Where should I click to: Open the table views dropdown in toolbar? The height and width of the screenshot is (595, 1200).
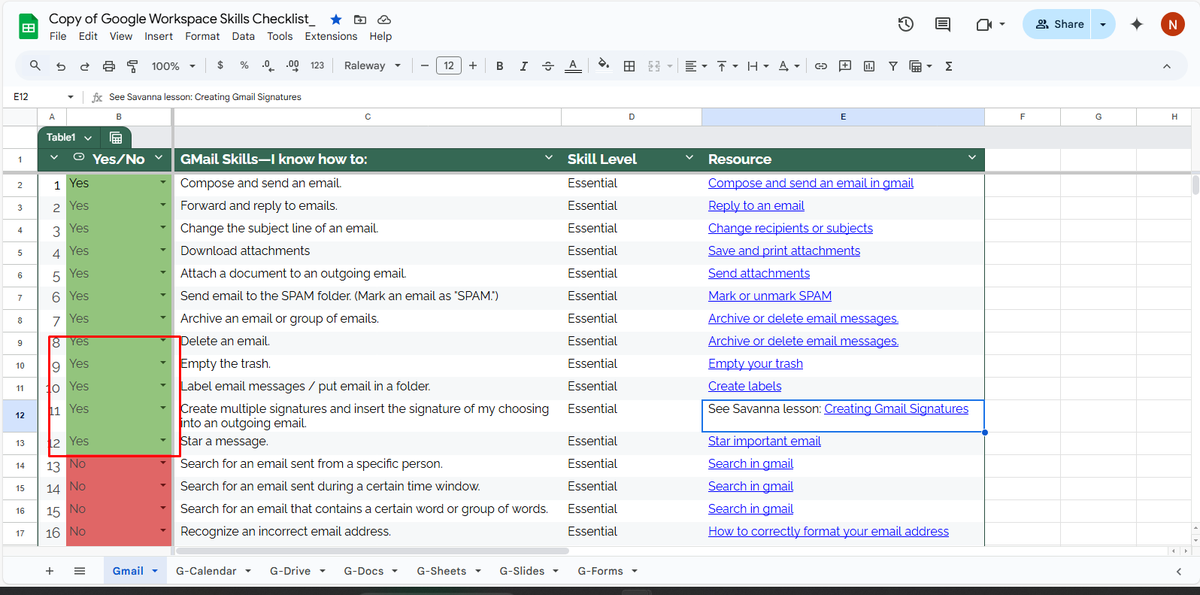[920, 66]
